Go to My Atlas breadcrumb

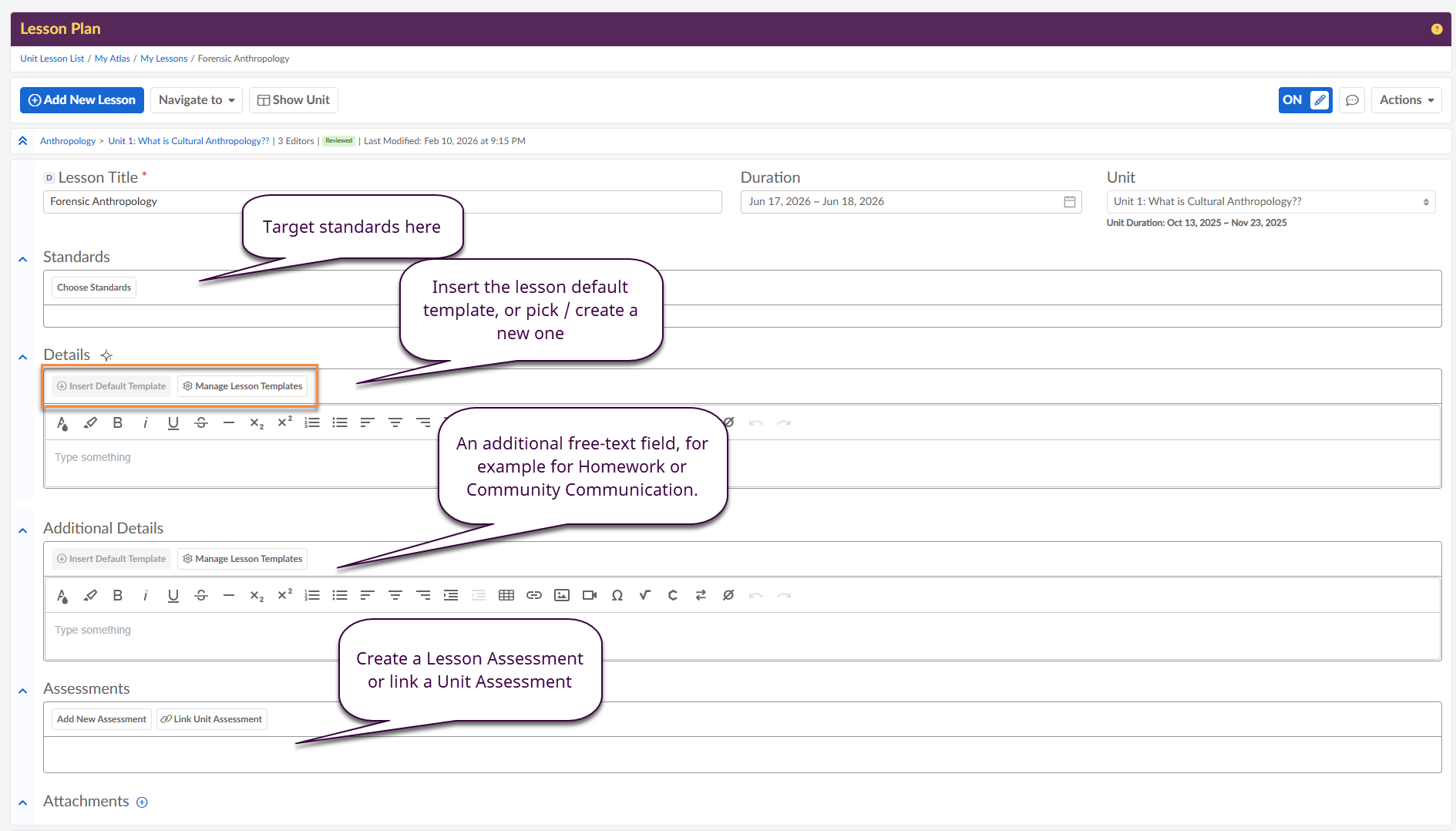point(113,59)
